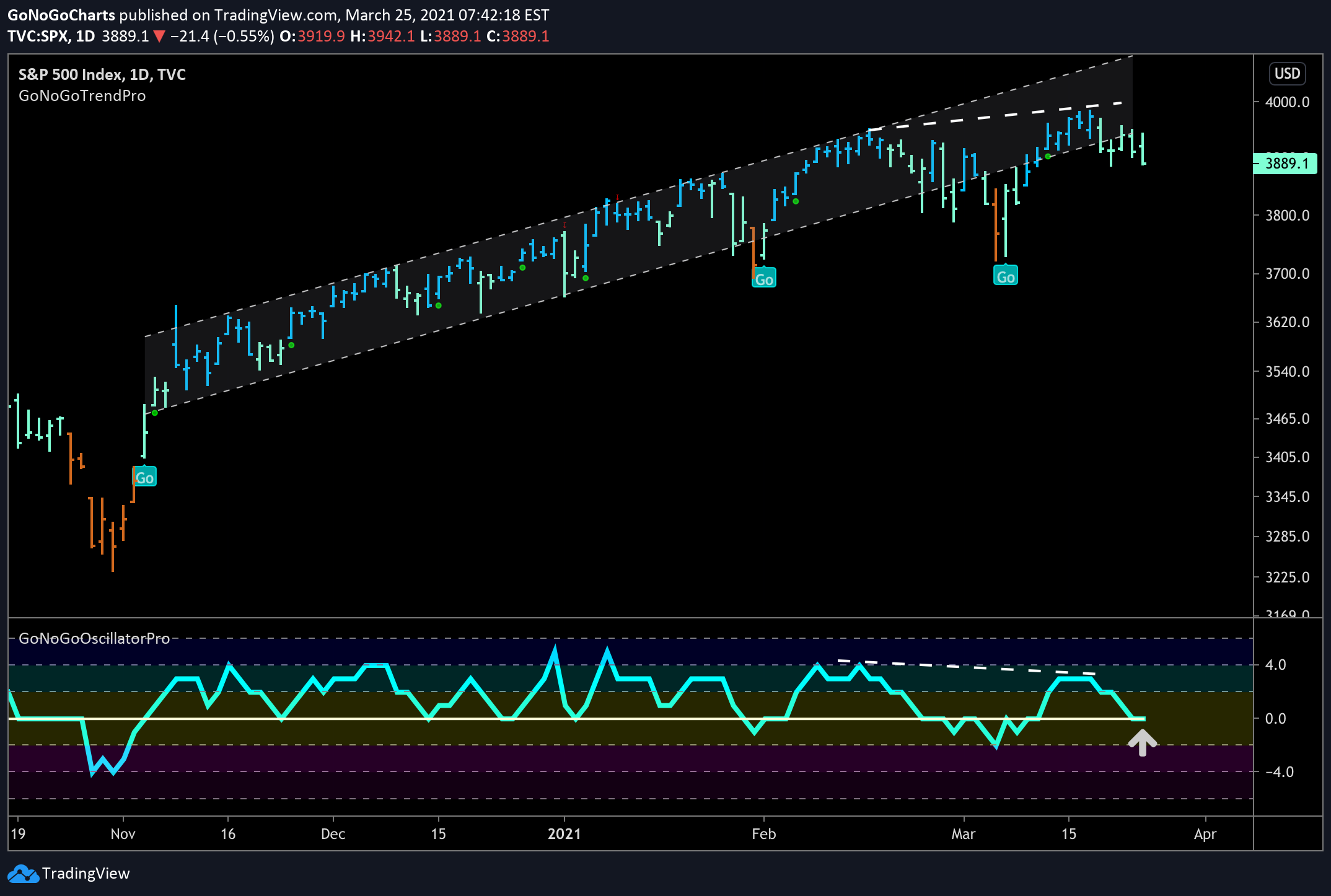Viewport: 1331px width, 896px height.
Task: Click the 19 date label at axis start
Action: pyautogui.click(x=18, y=834)
